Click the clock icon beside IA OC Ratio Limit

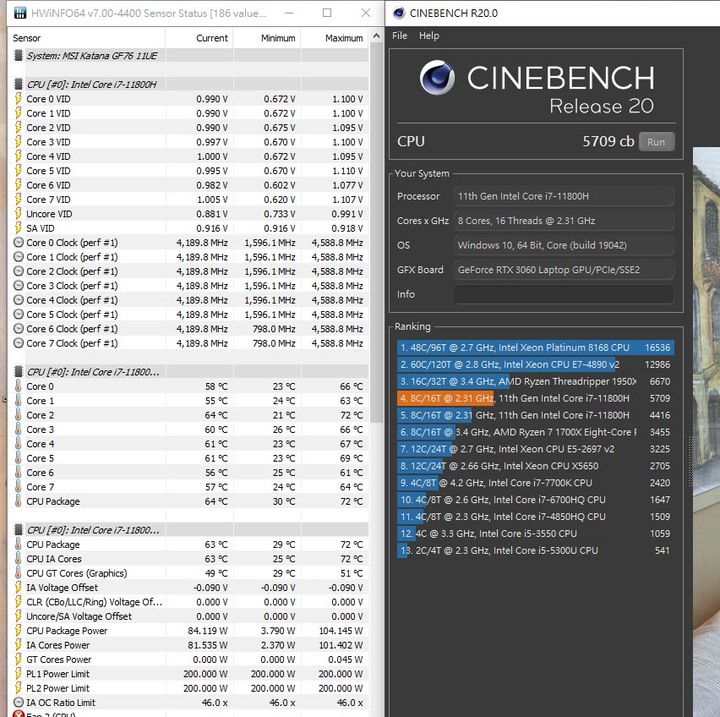pos(17,703)
